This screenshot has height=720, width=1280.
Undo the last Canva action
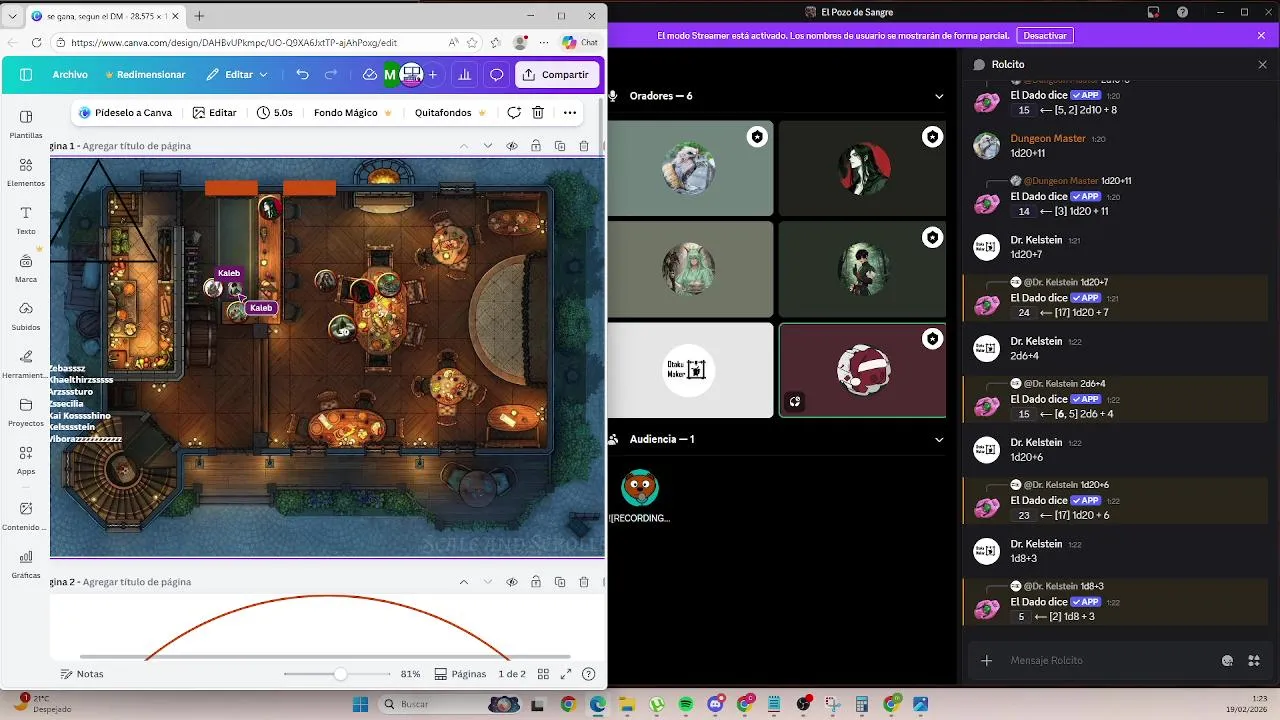302,75
